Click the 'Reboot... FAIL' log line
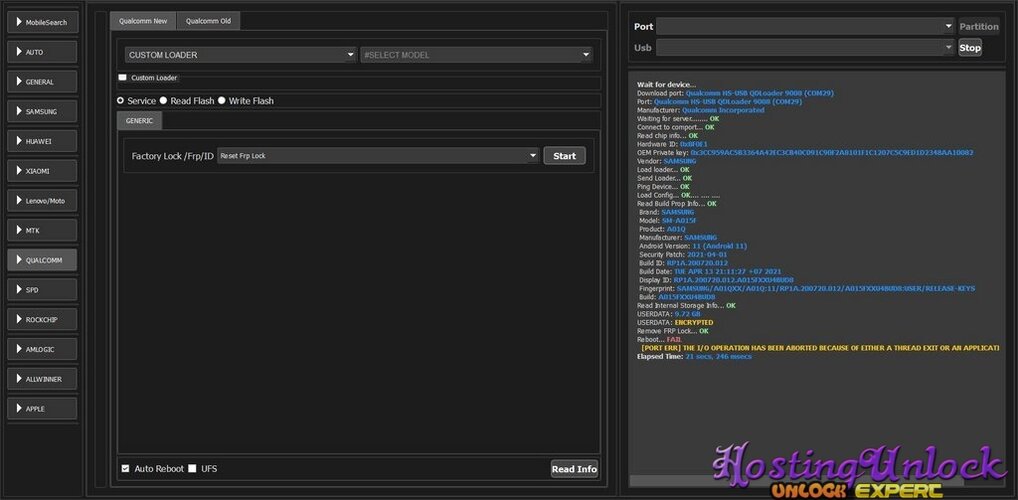The width and height of the screenshot is (1018, 500). (x=660, y=339)
